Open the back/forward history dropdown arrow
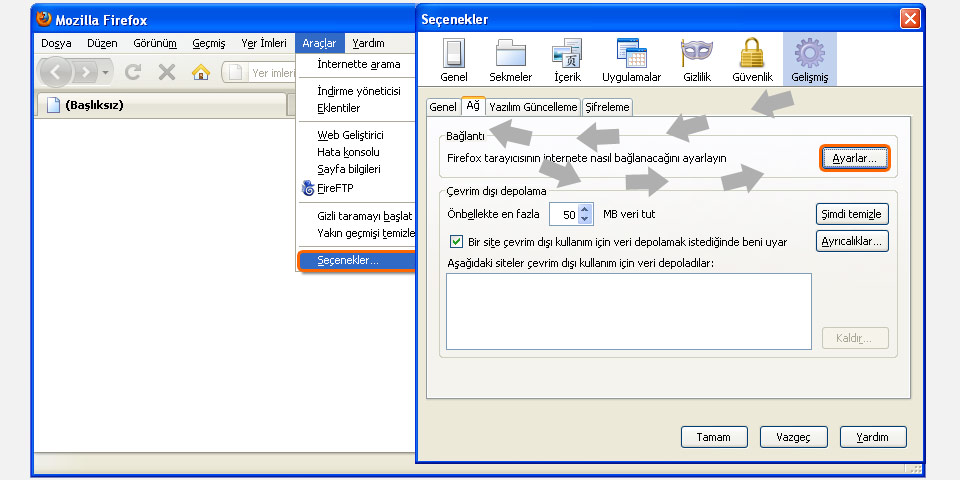This screenshot has width=960, height=480. 105,73
